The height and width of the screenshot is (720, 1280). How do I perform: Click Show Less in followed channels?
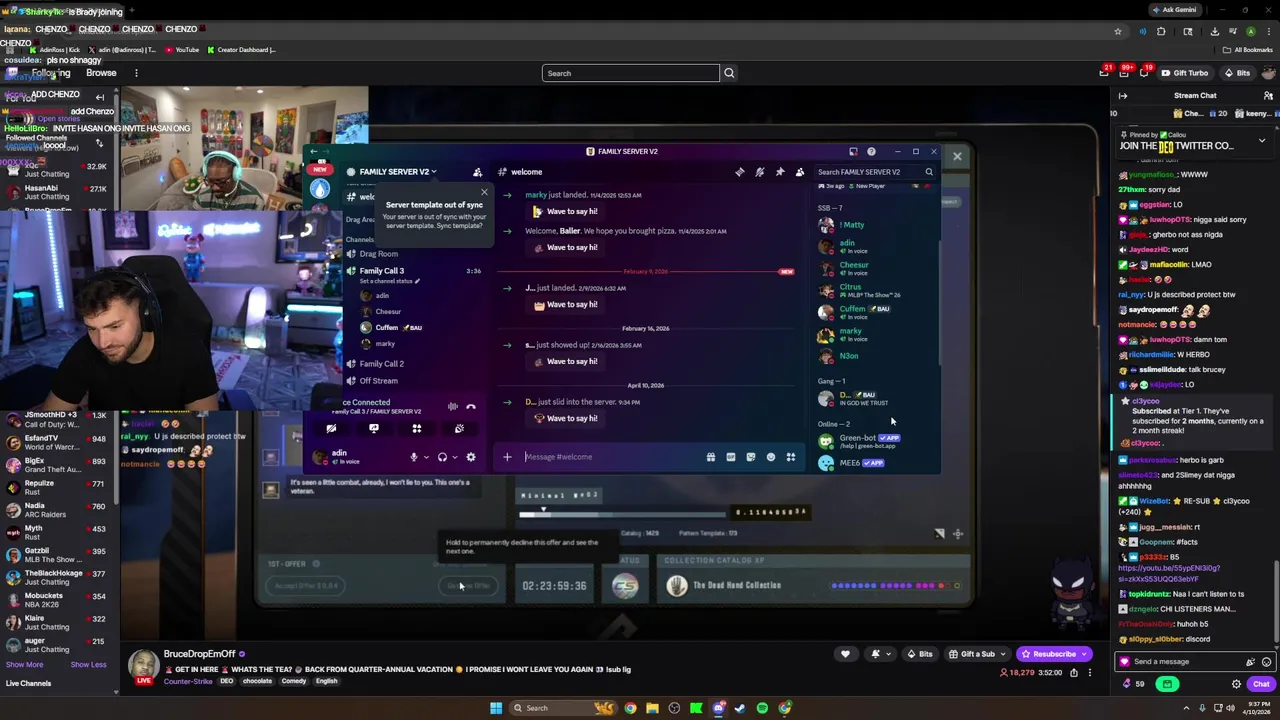(x=88, y=665)
